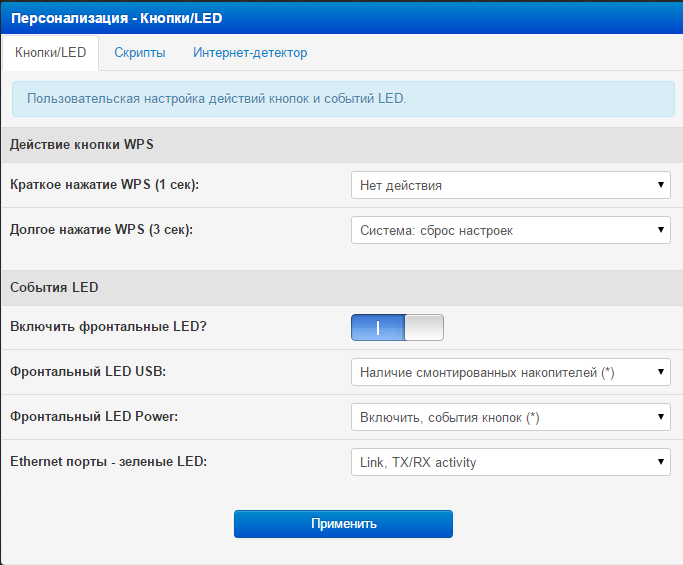Image resolution: width=683 pixels, height=565 pixels.
Task: Open the Интернет-детектор tab
Action: pyautogui.click(x=250, y=53)
